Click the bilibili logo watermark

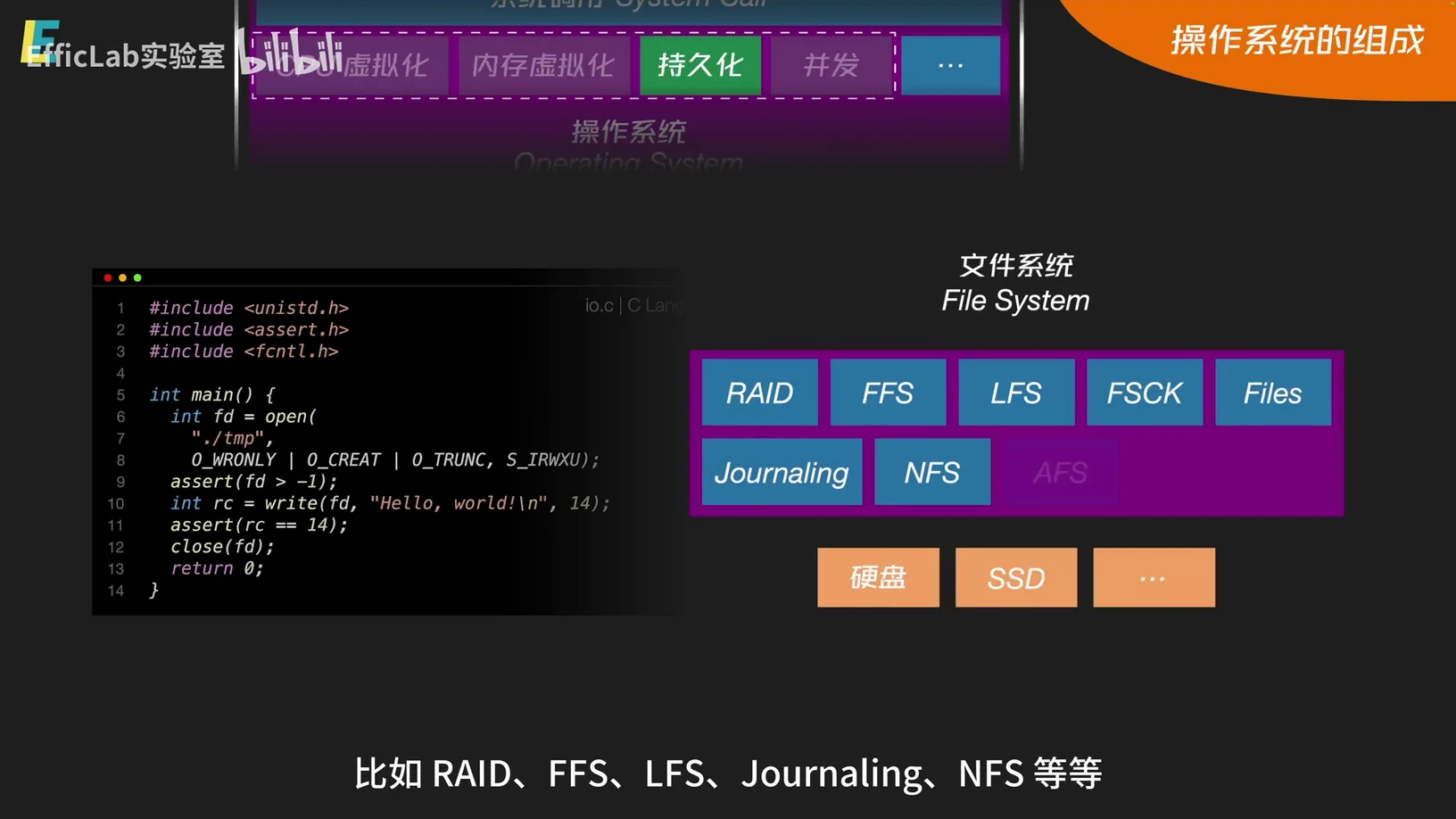point(289,53)
